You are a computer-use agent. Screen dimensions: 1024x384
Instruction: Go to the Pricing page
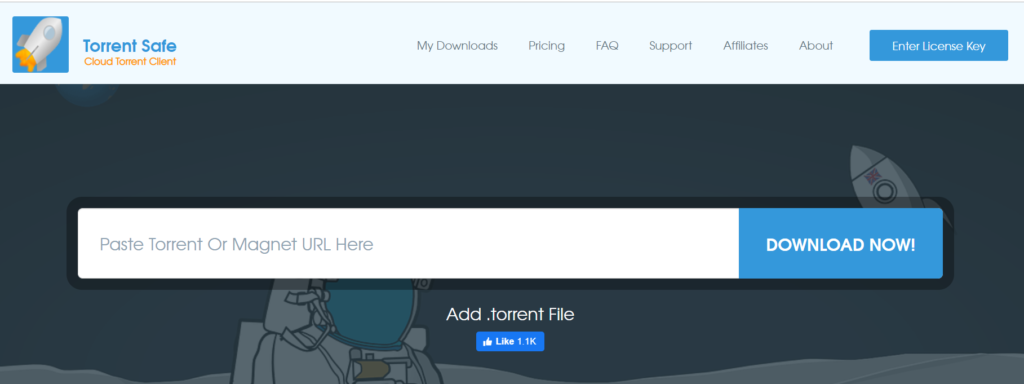point(547,46)
